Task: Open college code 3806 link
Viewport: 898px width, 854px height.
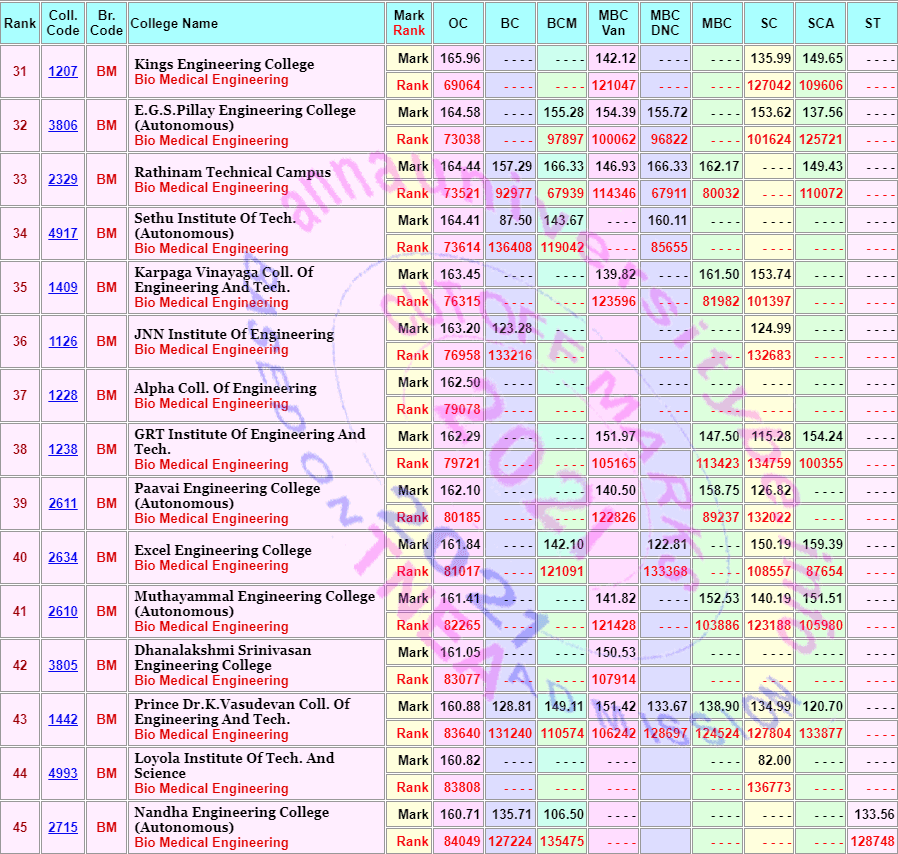Action: tap(63, 125)
